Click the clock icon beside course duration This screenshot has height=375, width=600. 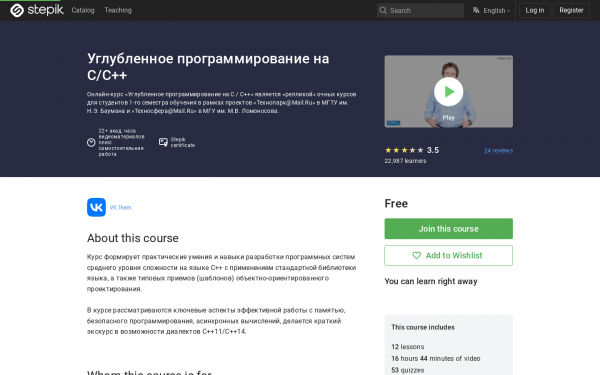click(x=91, y=142)
